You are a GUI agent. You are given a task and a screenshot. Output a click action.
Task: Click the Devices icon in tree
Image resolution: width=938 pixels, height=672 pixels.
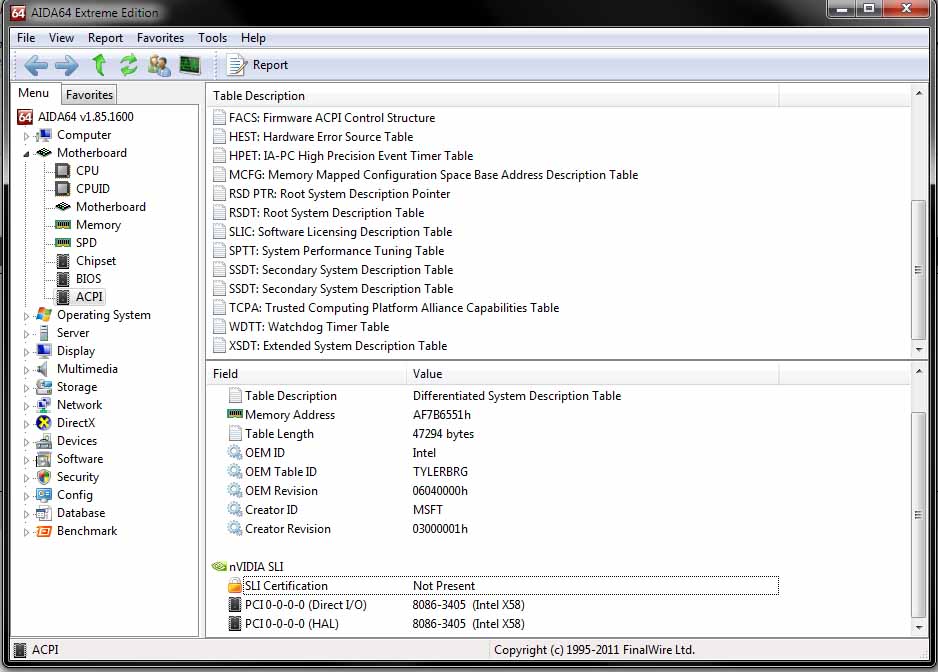click(x=43, y=441)
